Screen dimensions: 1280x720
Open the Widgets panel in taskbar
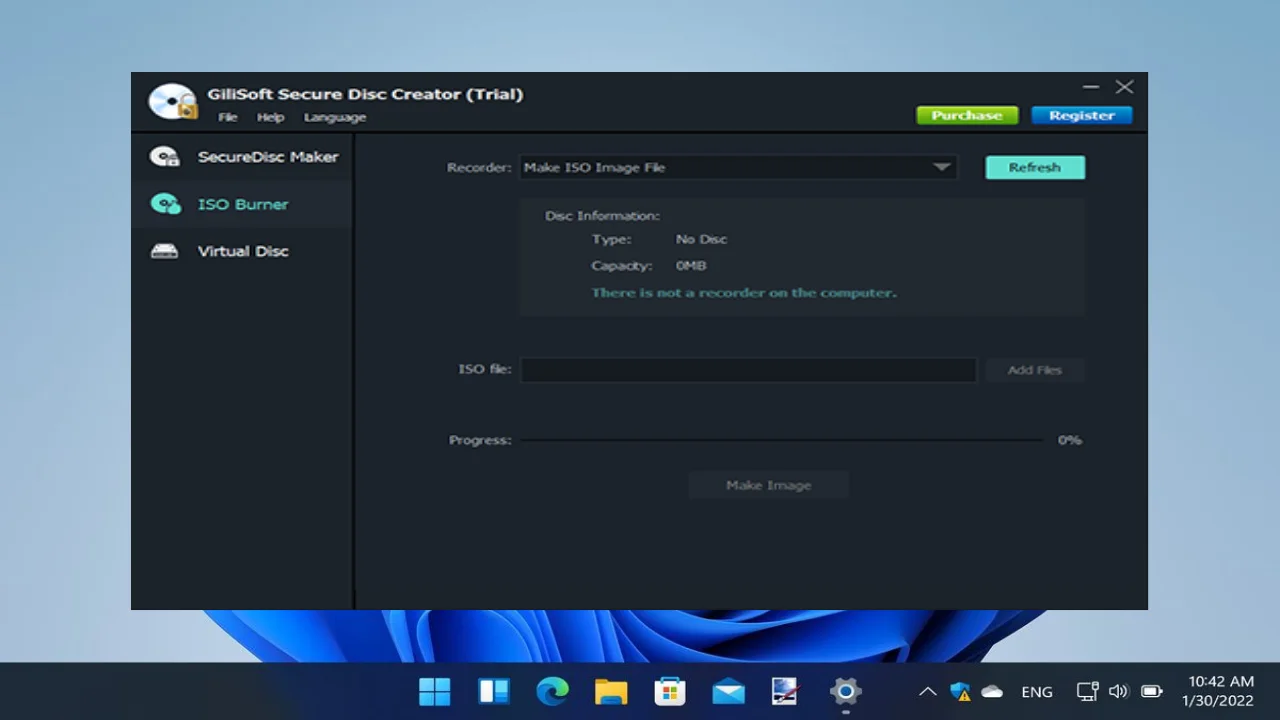pyautogui.click(x=494, y=691)
